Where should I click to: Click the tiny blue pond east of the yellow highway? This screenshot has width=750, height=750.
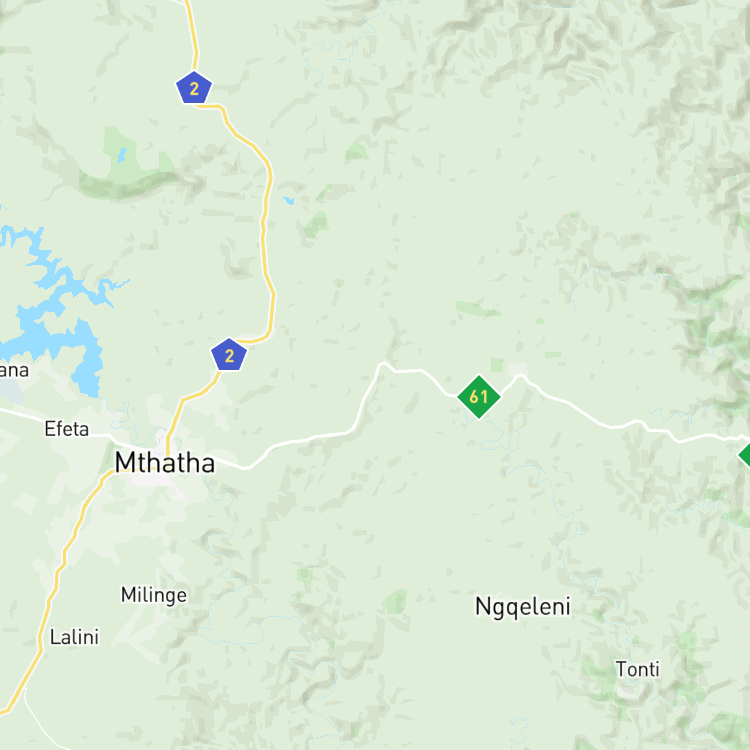[x=288, y=200]
